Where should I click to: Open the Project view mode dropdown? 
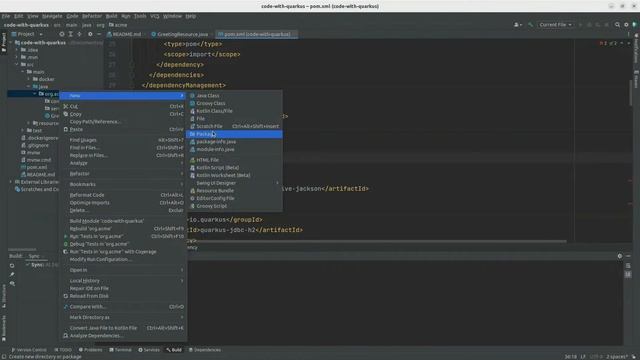pos(28,34)
